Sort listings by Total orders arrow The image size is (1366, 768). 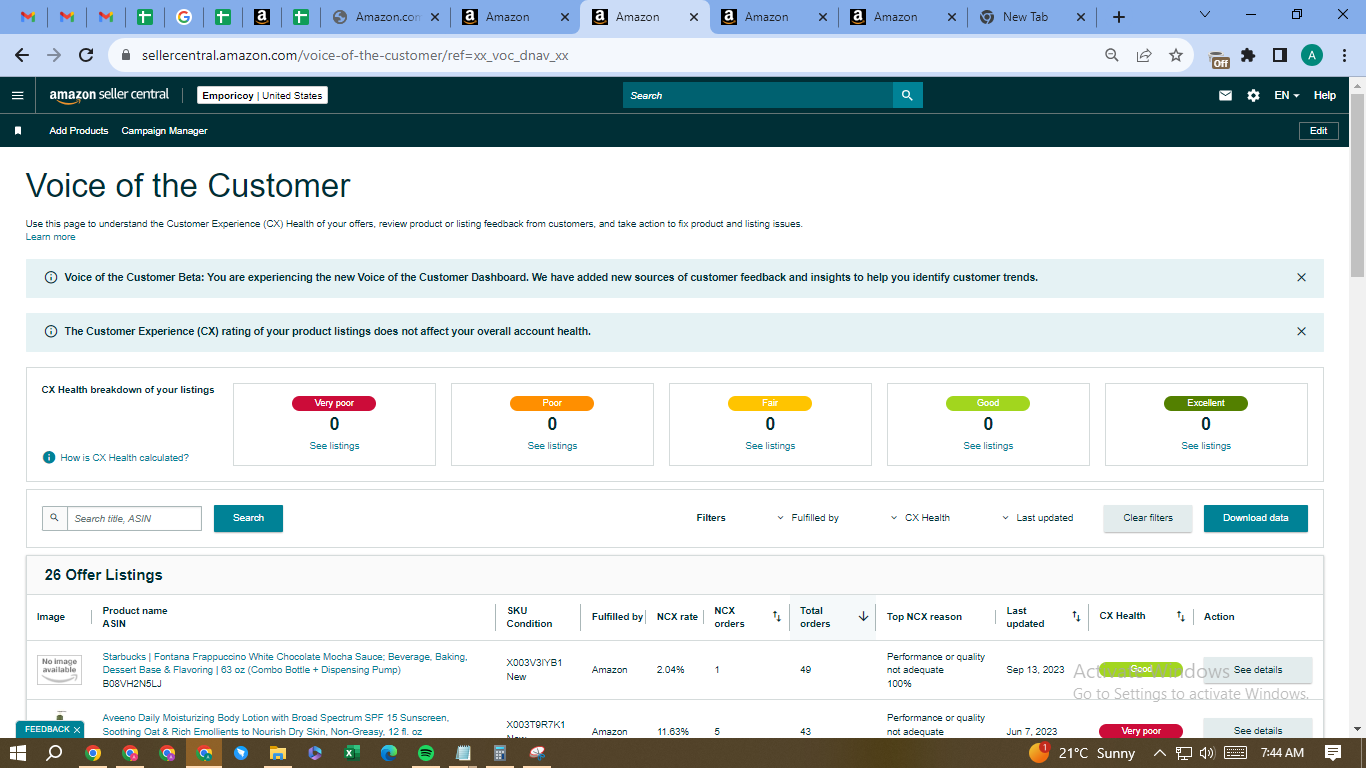coord(863,617)
